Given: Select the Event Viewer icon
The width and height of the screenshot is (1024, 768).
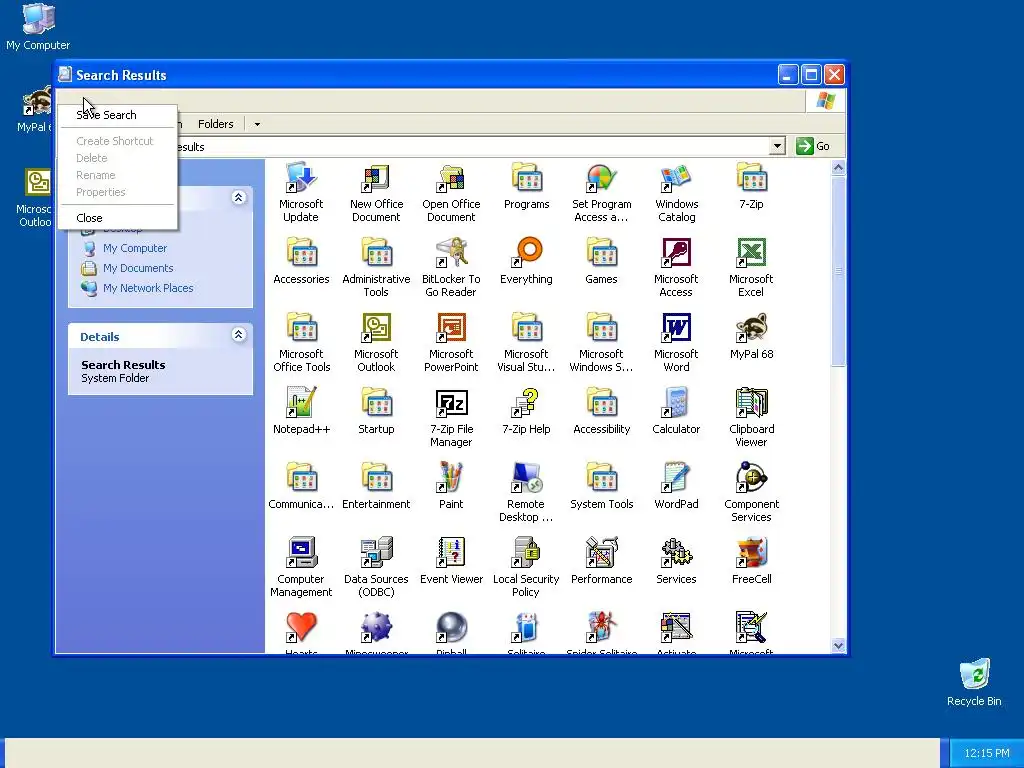Looking at the screenshot, I should [451, 562].
